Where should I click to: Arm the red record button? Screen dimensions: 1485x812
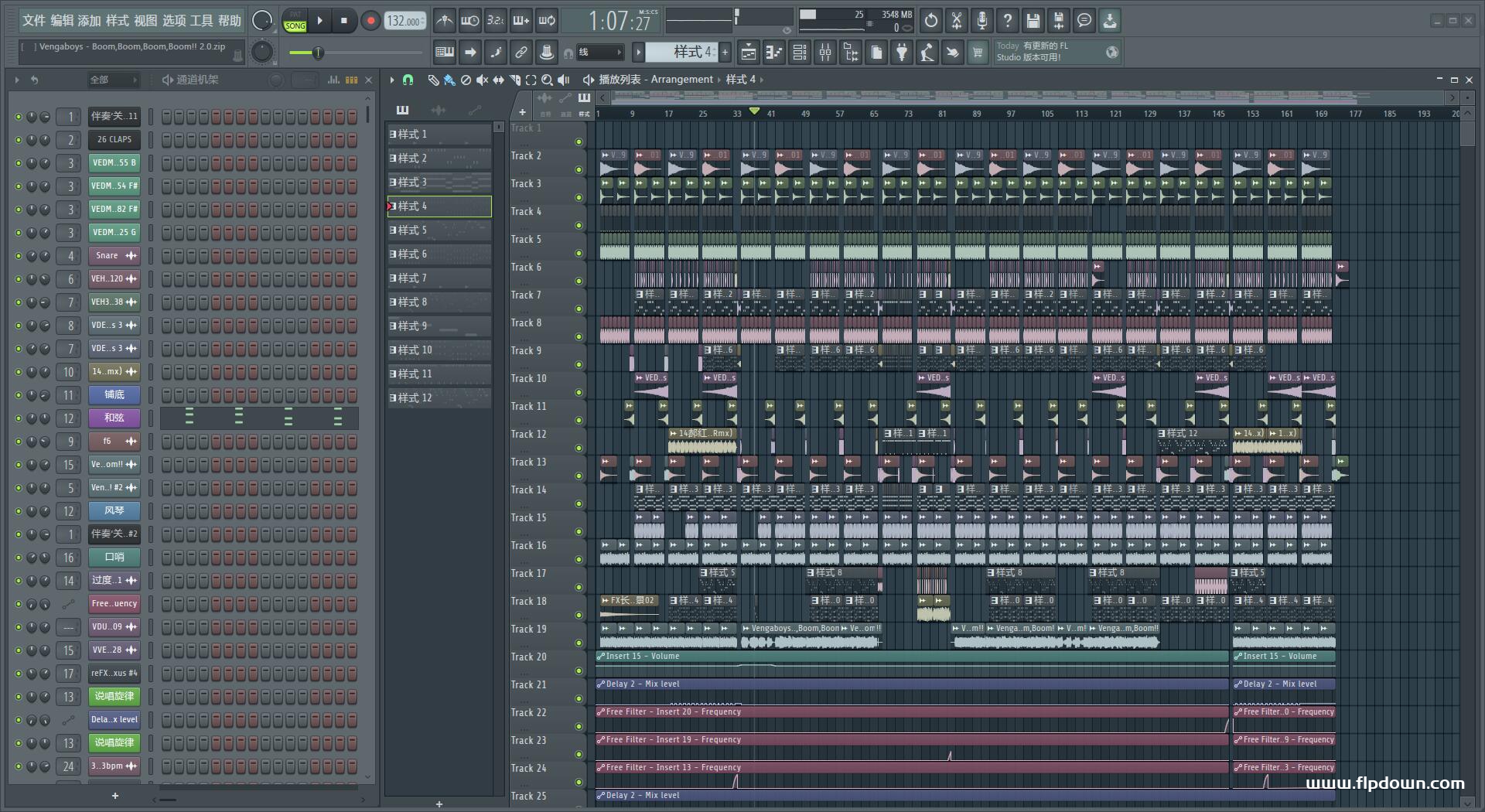370,21
